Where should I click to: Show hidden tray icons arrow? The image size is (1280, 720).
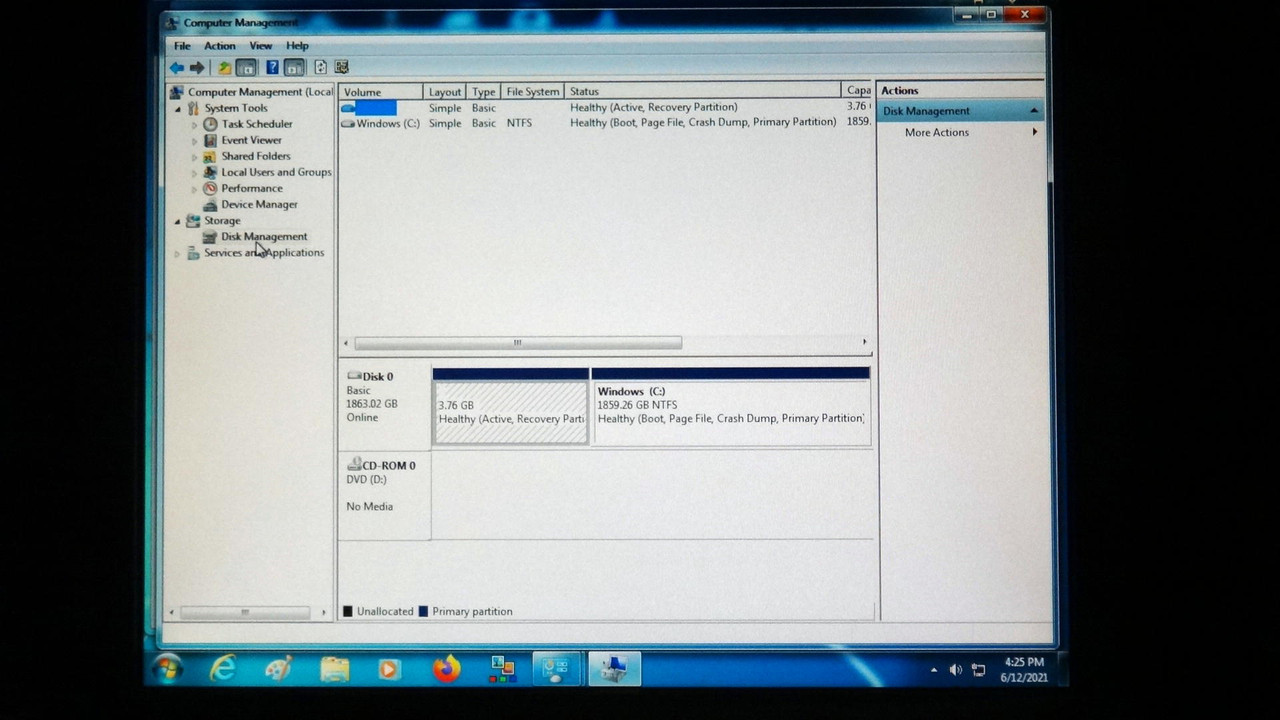click(x=934, y=670)
